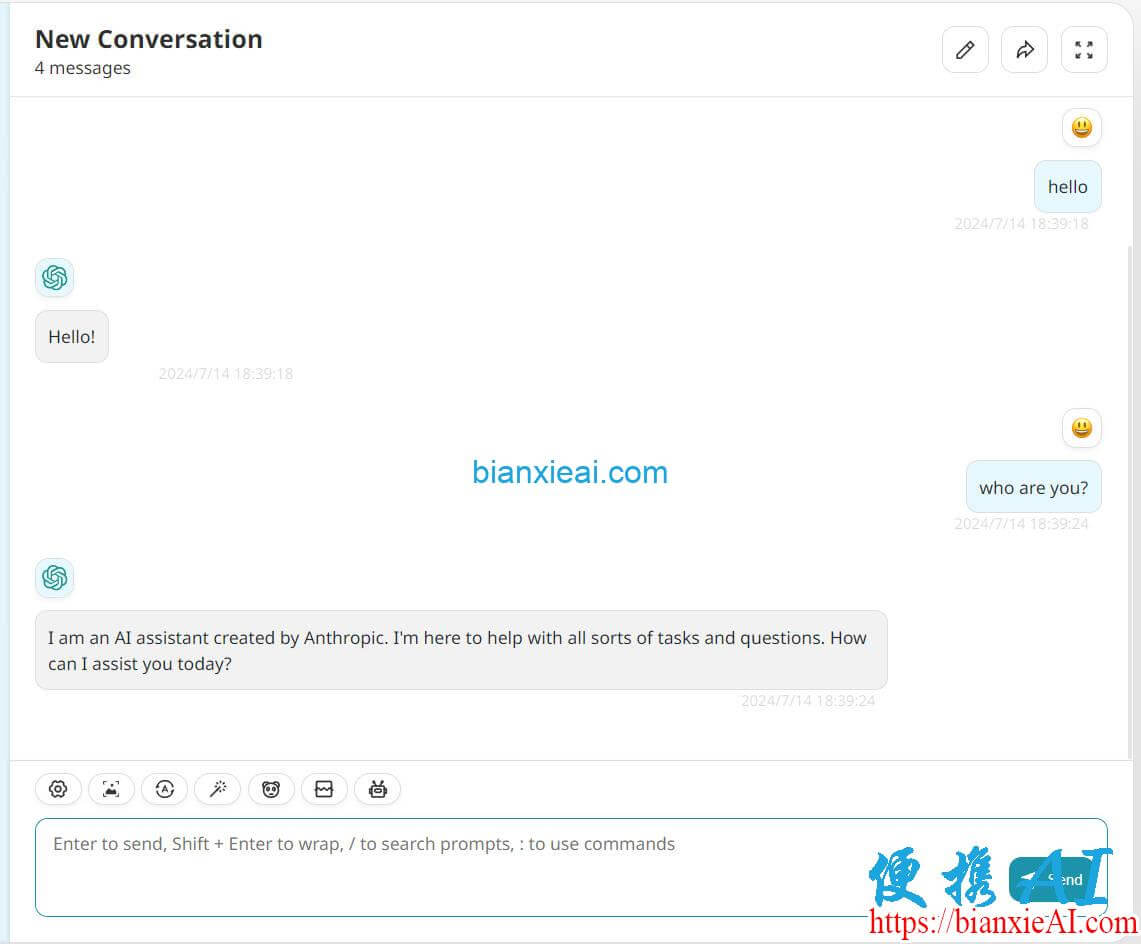Click the Send button
This screenshot has width=1141, height=944.
pos(1057,880)
